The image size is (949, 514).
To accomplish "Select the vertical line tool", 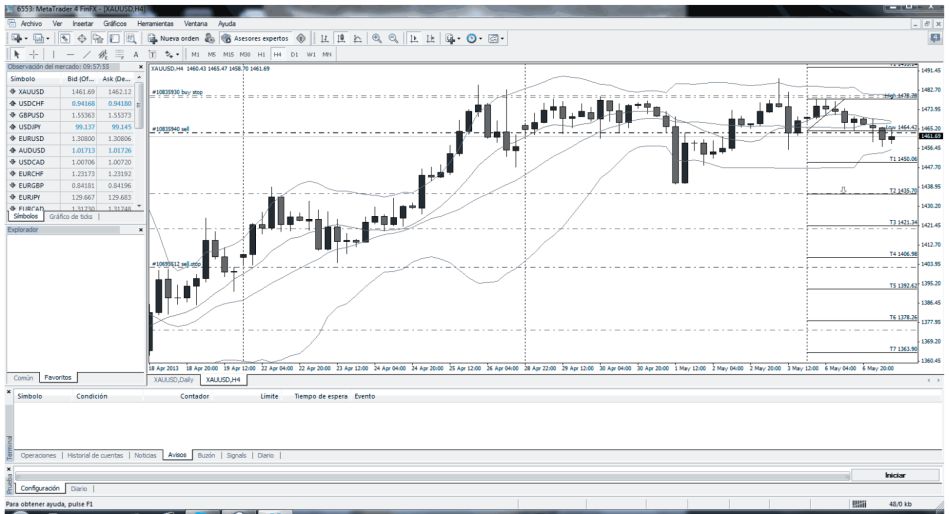I will [51, 54].
